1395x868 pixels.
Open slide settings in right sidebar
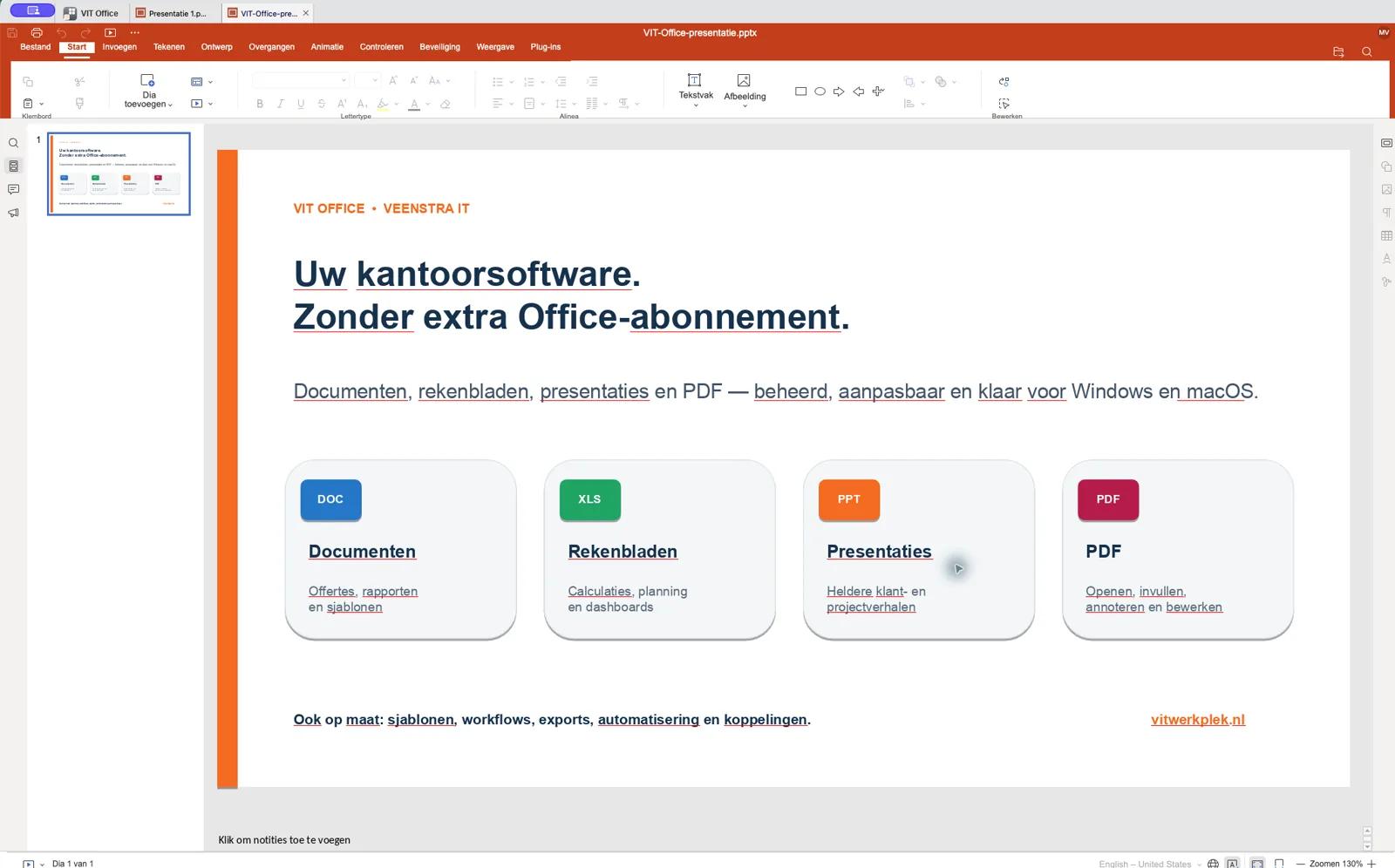pyautogui.click(x=1386, y=143)
